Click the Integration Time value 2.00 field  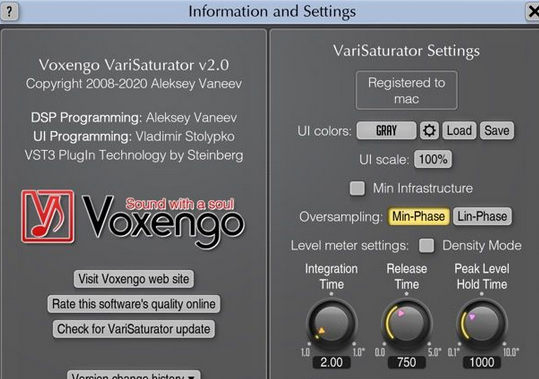331,362
